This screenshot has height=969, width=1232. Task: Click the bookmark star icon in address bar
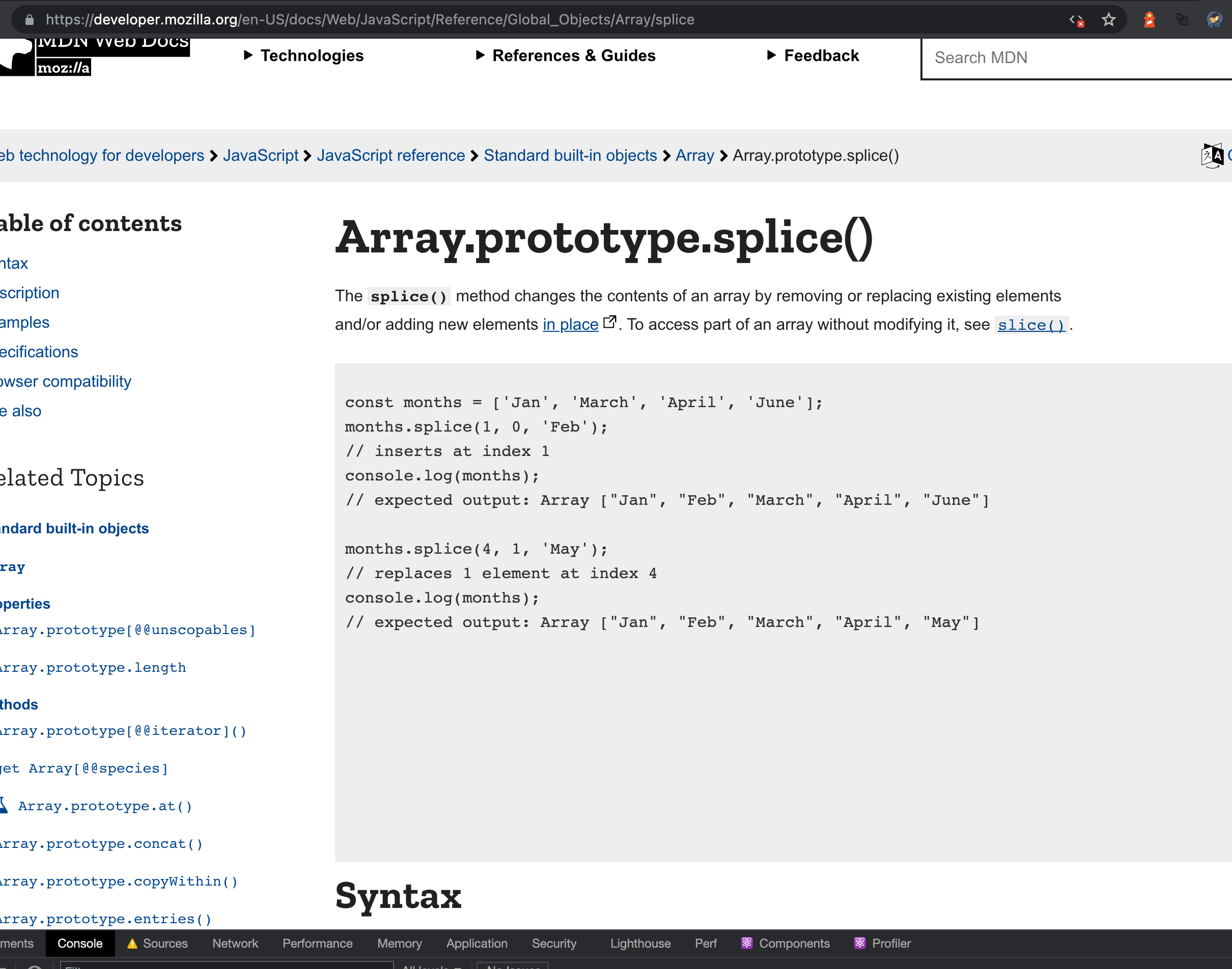coord(1108,20)
